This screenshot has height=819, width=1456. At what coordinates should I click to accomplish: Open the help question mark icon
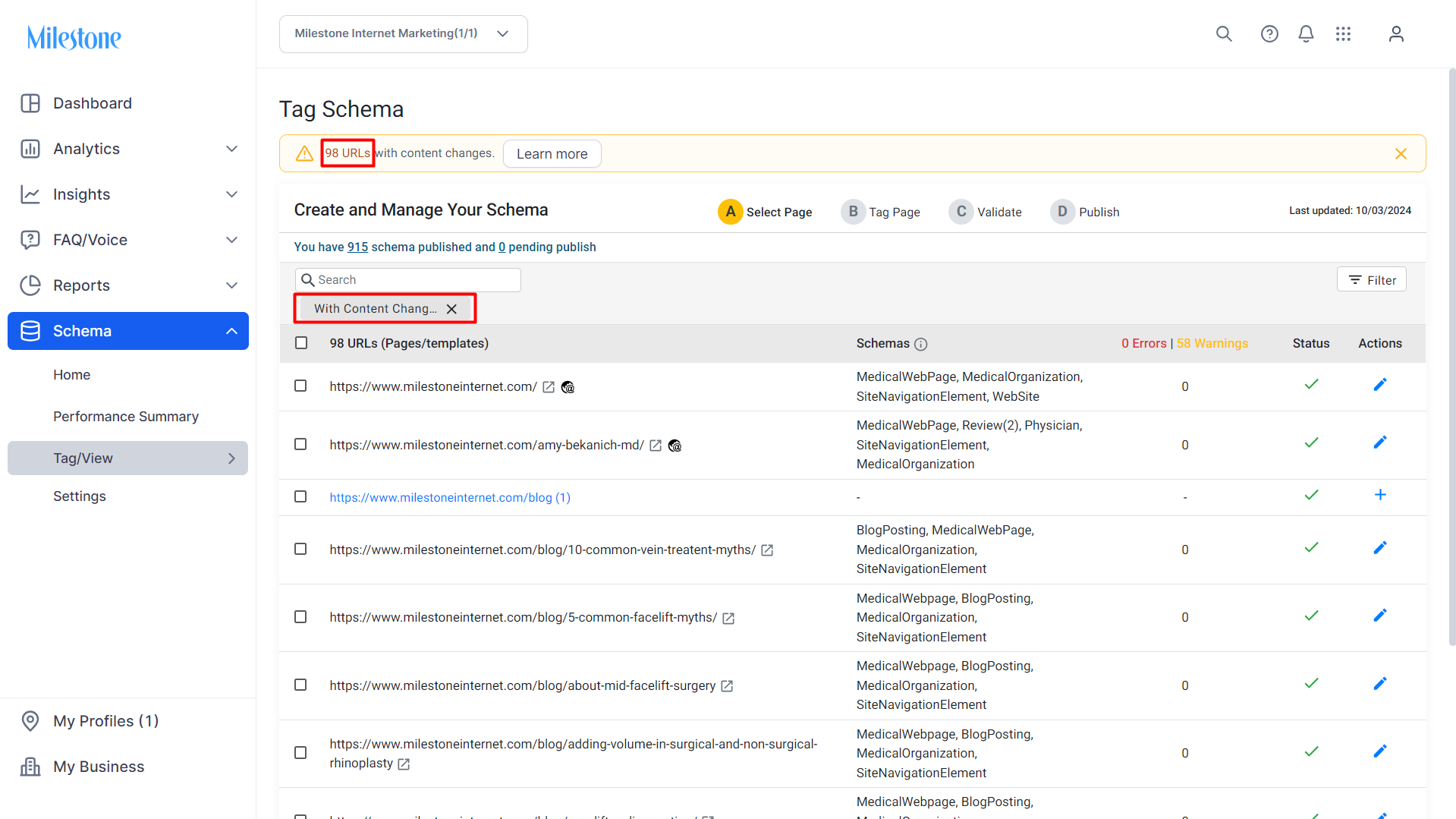point(1269,34)
